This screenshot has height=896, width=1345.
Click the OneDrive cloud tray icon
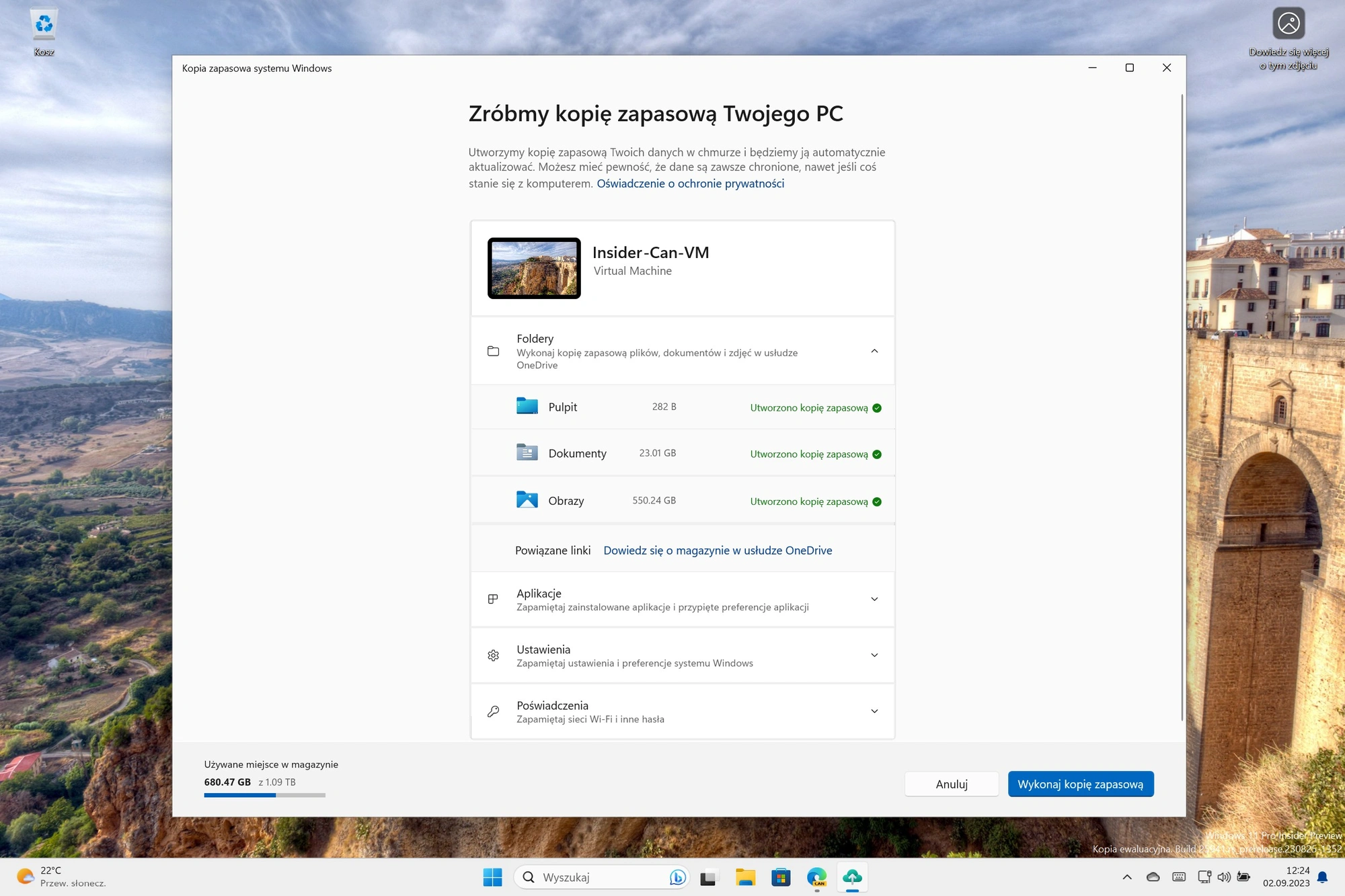point(1153,877)
